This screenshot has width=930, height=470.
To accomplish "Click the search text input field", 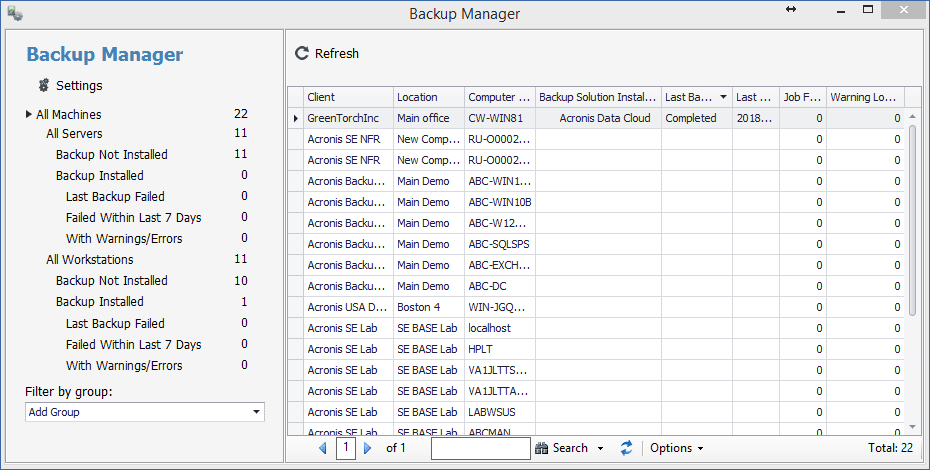I will [x=480, y=449].
